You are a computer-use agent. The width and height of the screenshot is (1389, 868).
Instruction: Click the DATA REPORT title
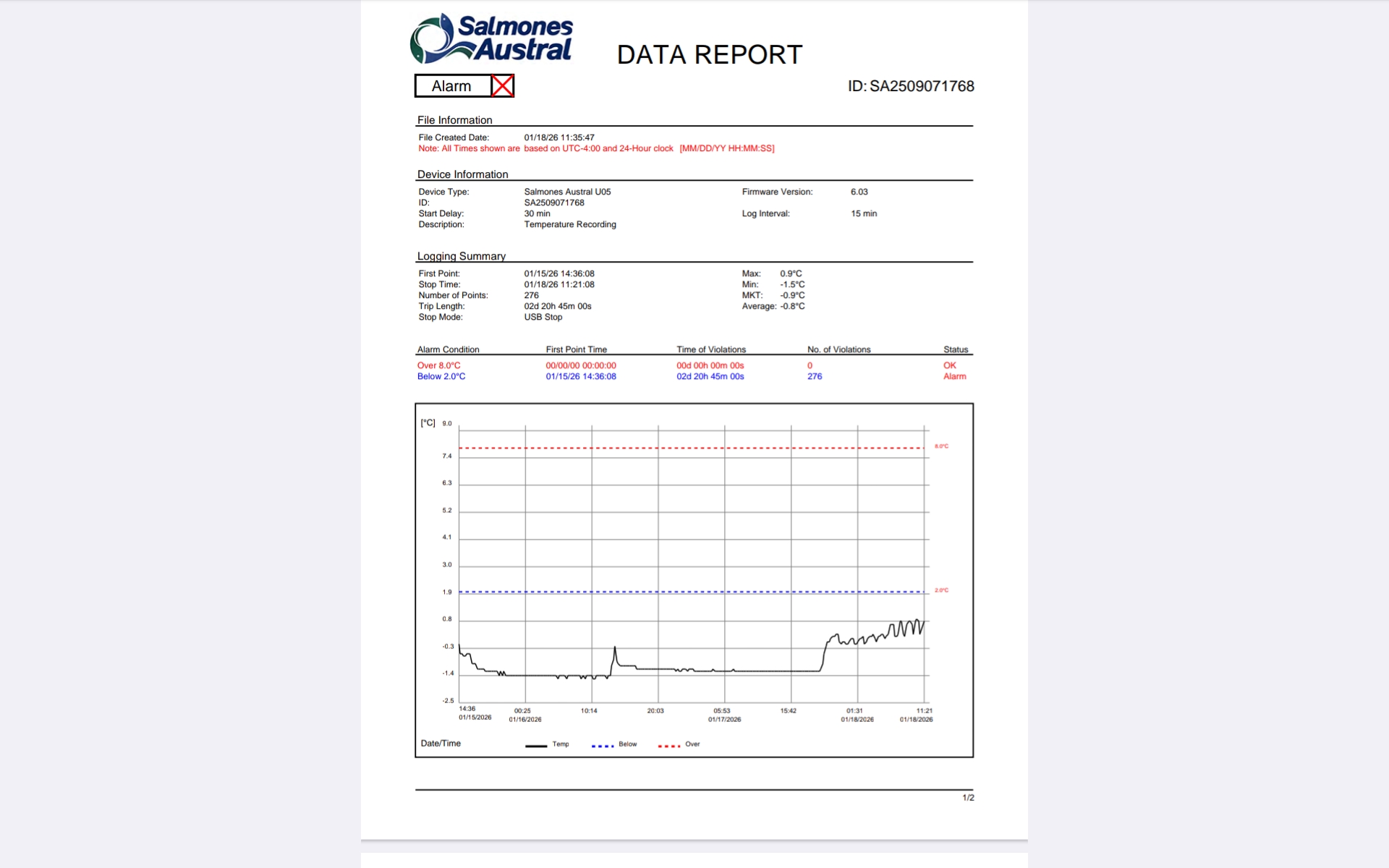tap(709, 55)
